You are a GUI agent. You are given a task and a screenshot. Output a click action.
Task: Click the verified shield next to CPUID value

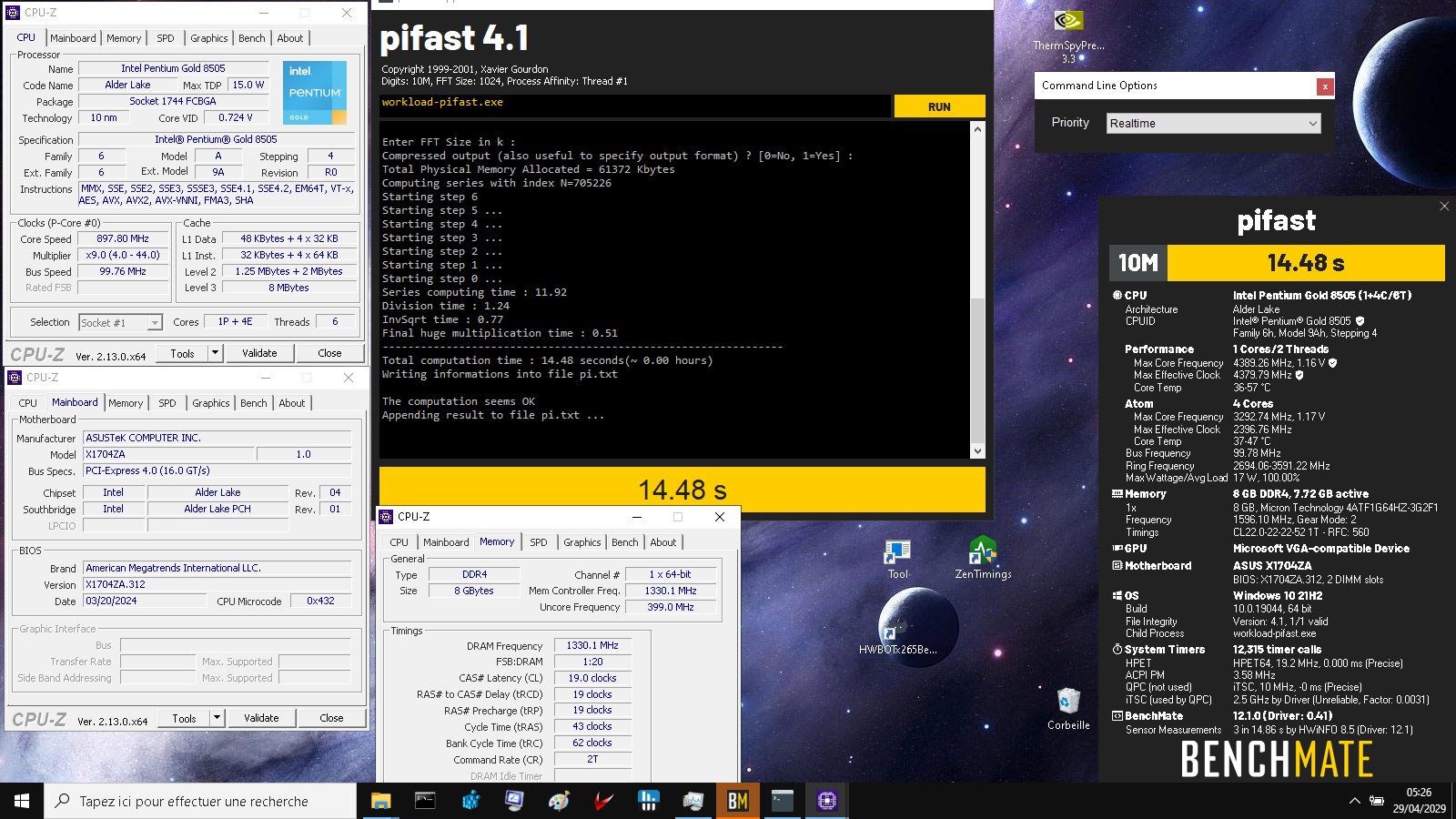[1360, 321]
